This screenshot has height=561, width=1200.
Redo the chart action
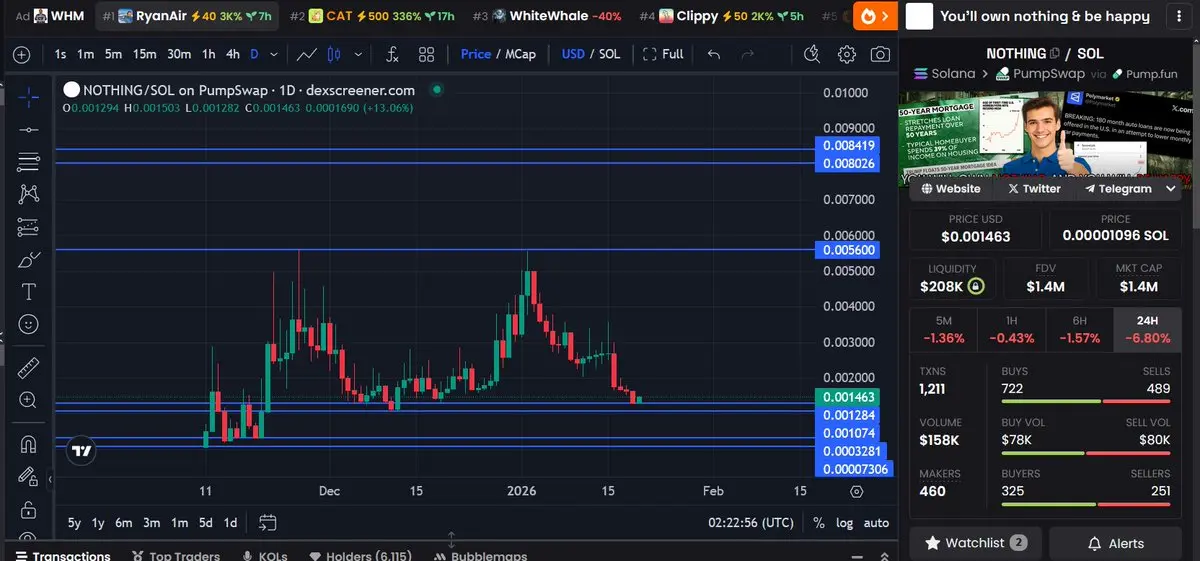[x=747, y=54]
